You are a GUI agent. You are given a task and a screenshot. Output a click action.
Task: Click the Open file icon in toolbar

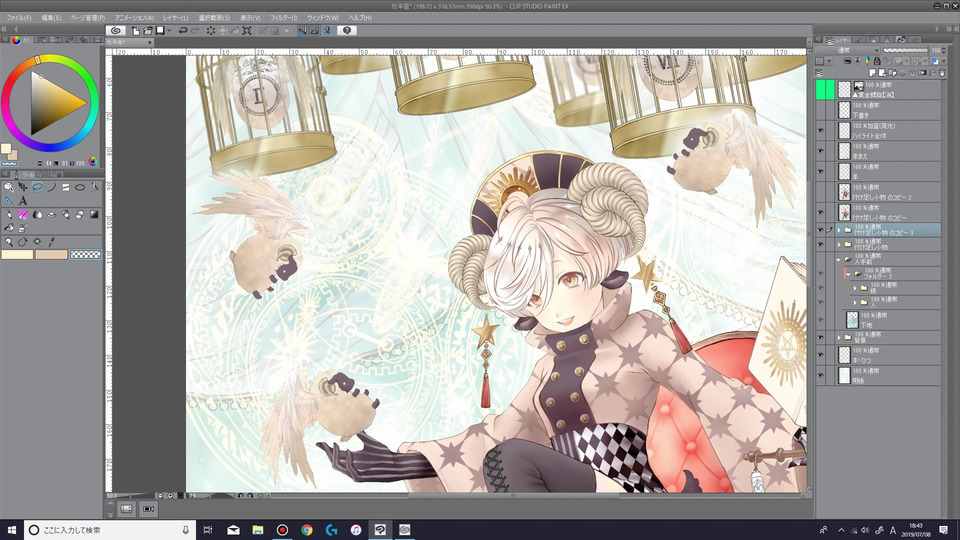click(148, 31)
